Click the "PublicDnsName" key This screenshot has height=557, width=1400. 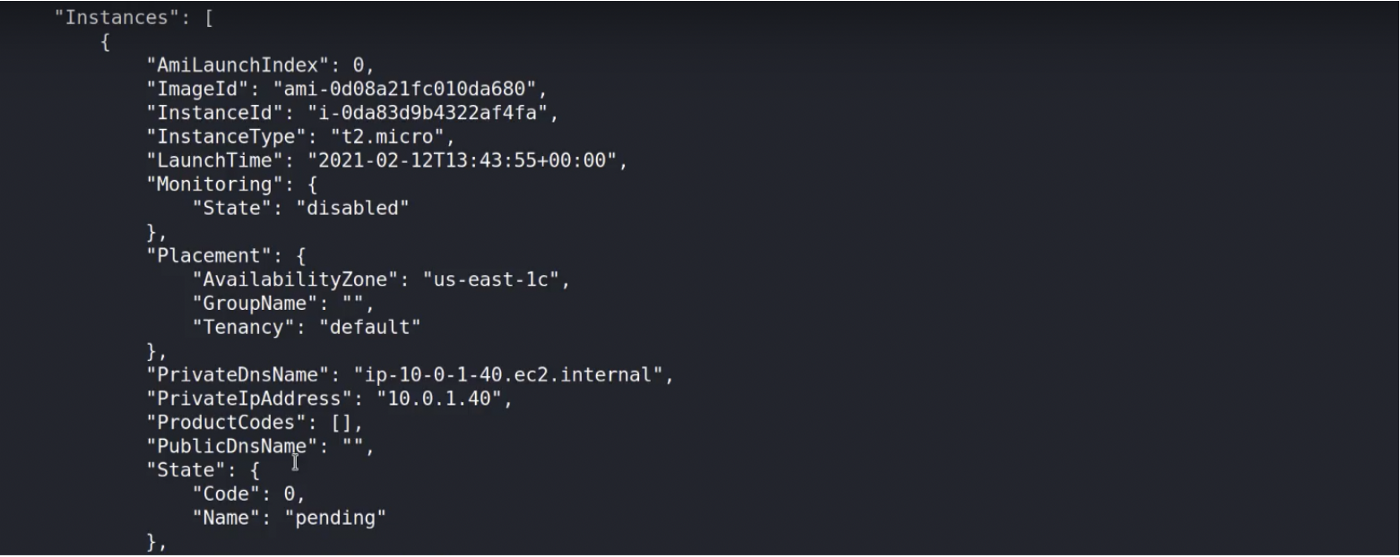[x=232, y=446]
